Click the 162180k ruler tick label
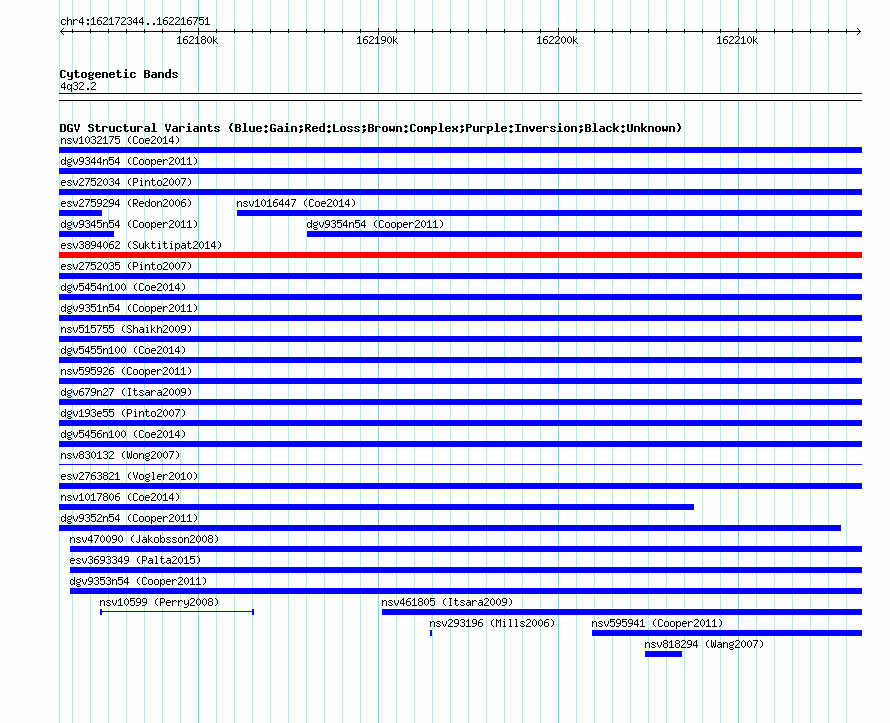Screen dimensions: 890x723 [197, 40]
